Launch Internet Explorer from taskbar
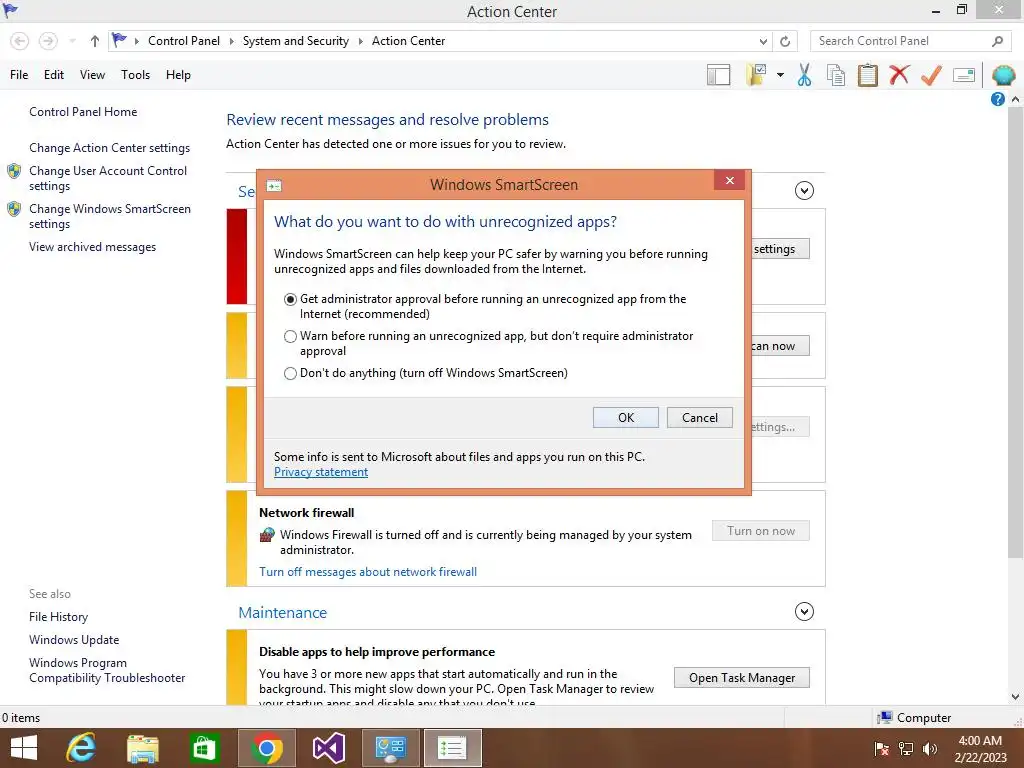The height and width of the screenshot is (768, 1024). coord(81,748)
